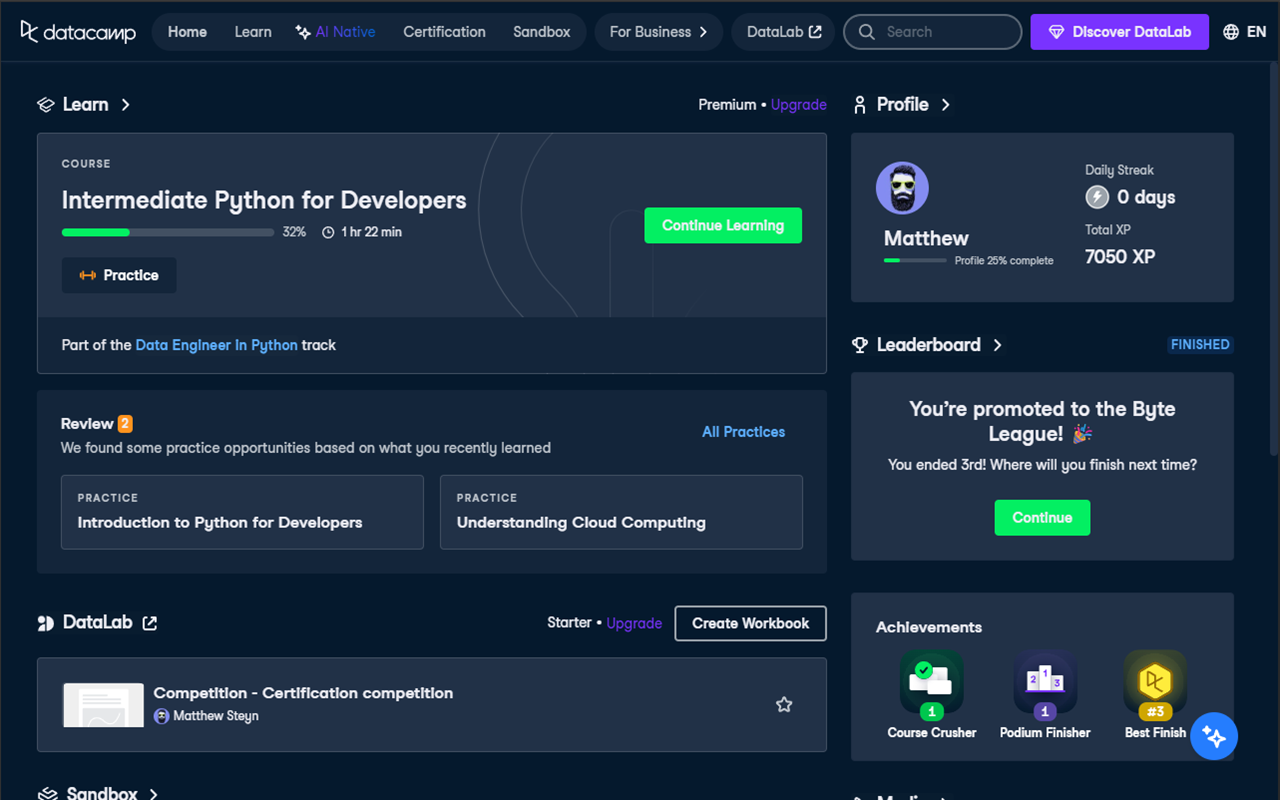Screen dimensions: 1280x800
Task: Click the Upgrade link next to Starter
Action: pyautogui.click(x=634, y=623)
